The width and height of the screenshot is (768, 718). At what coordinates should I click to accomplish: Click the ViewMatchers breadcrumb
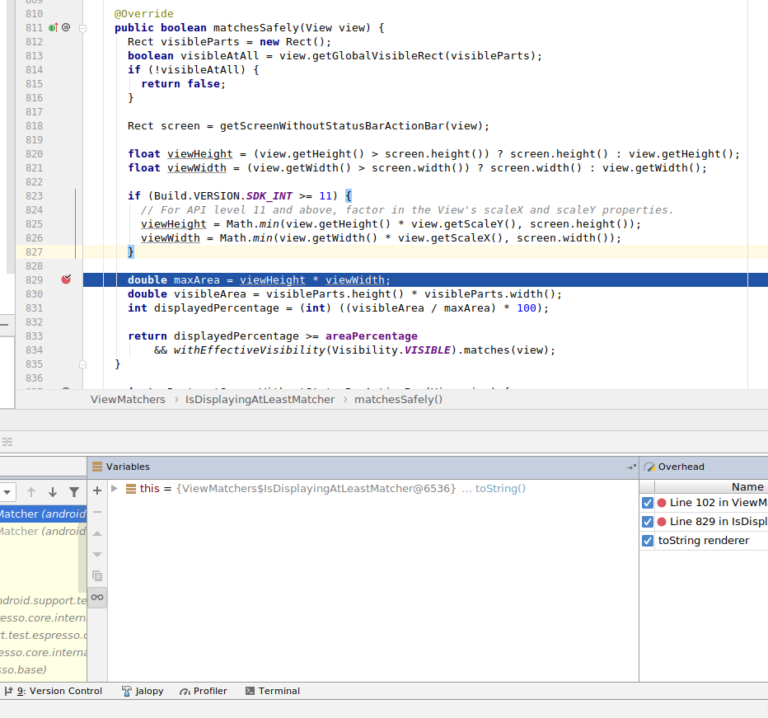pos(128,399)
